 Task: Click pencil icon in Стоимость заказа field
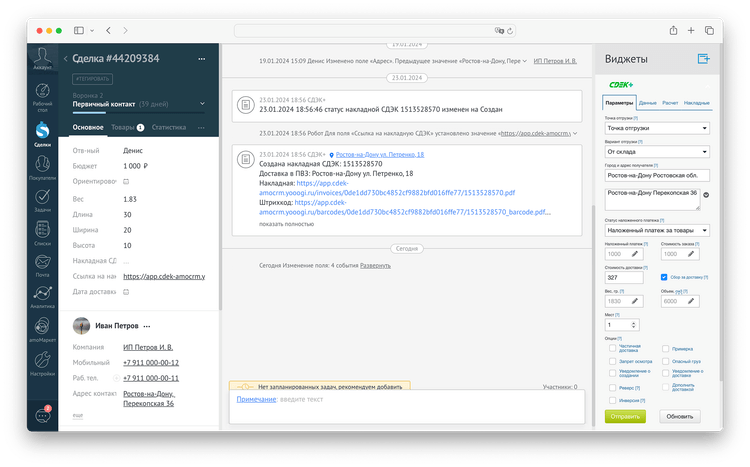(x=691, y=254)
